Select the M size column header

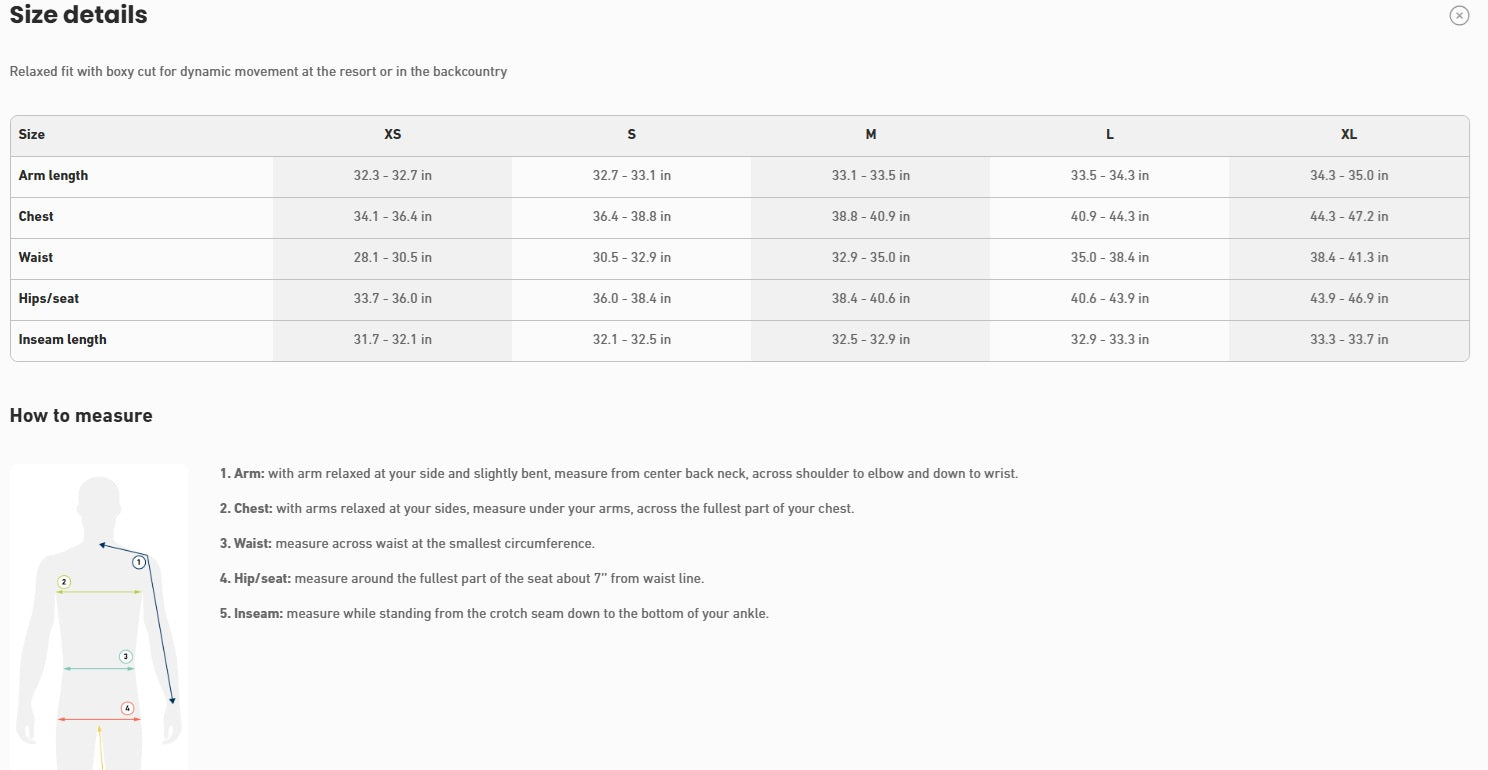tap(870, 134)
